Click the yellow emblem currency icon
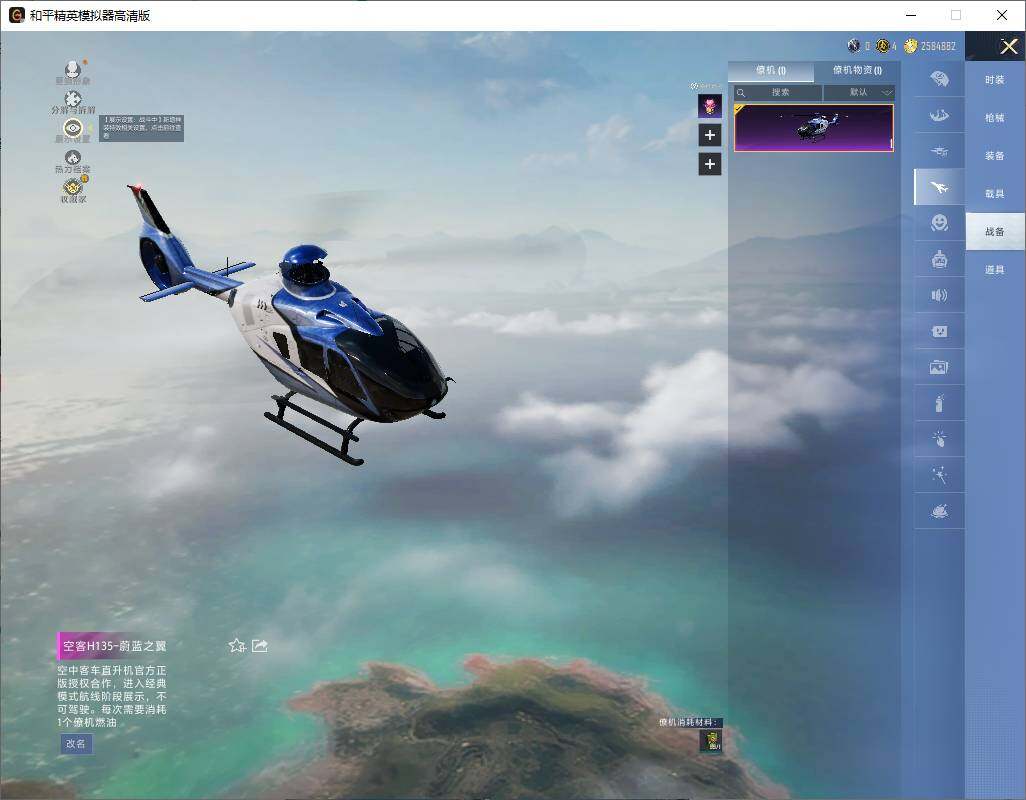Screen dimensions: 1026x800 coord(882,46)
